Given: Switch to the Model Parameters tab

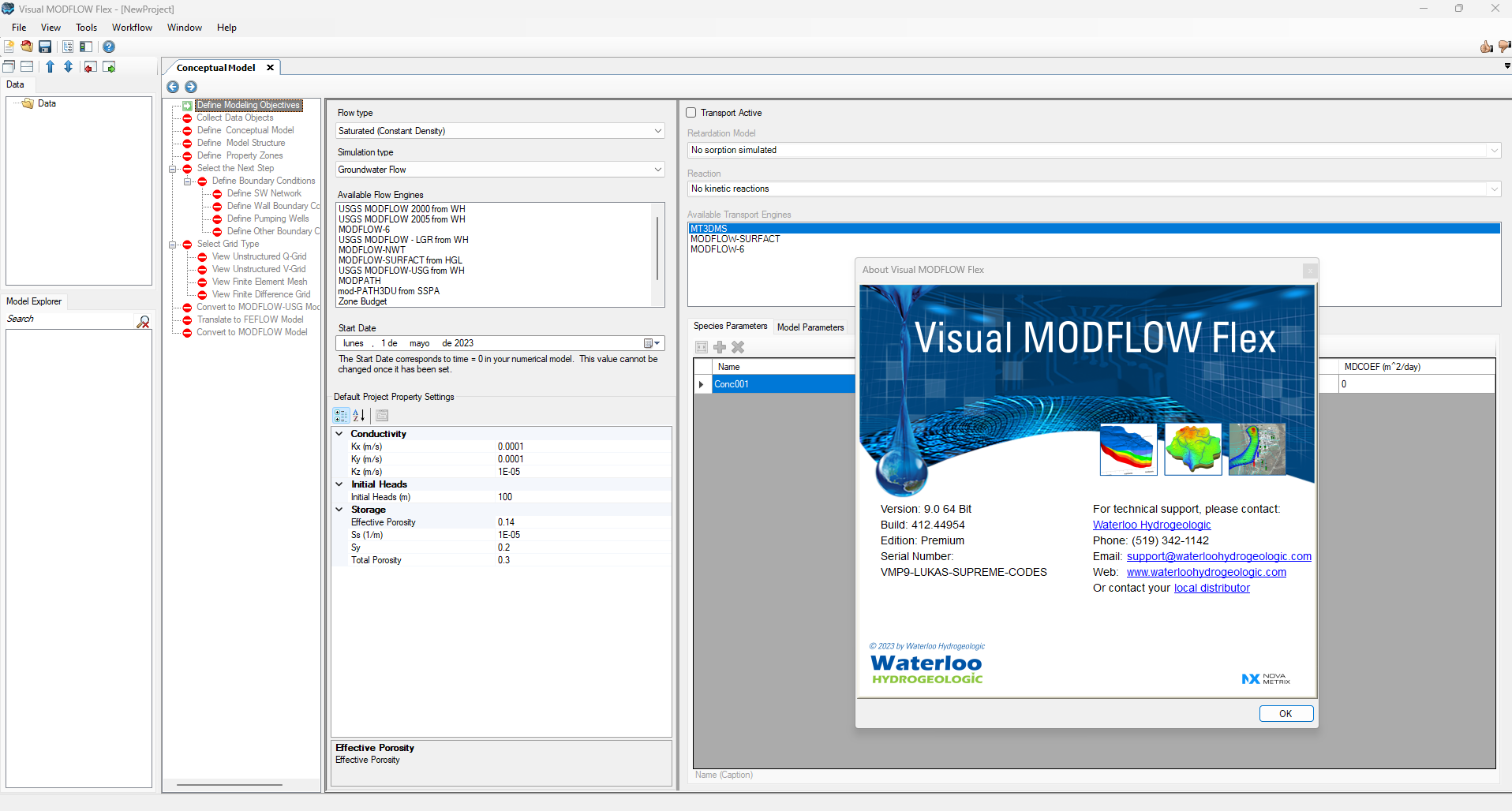Looking at the screenshot, I should pos(811,327).
